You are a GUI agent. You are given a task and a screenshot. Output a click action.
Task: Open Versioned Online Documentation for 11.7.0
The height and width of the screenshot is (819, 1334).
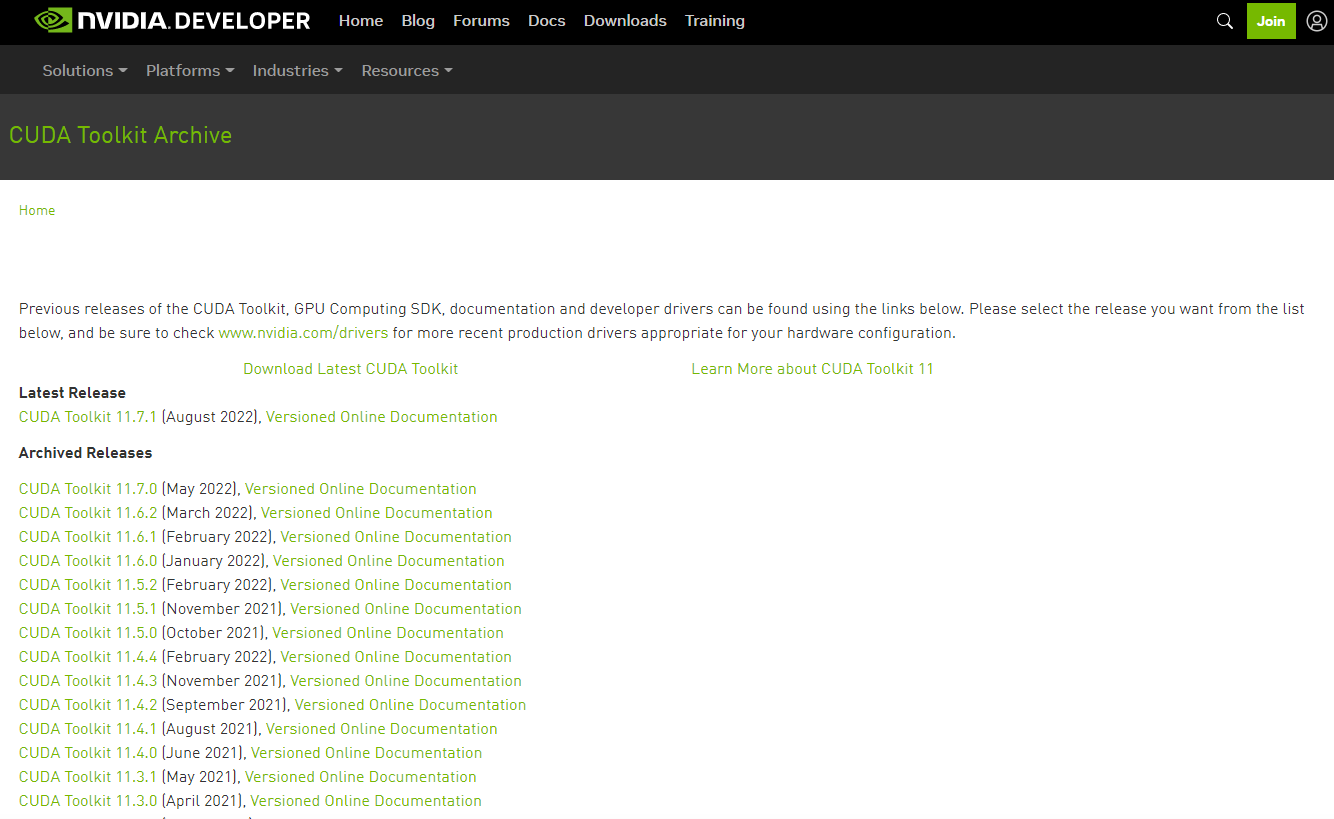(361, 489)
